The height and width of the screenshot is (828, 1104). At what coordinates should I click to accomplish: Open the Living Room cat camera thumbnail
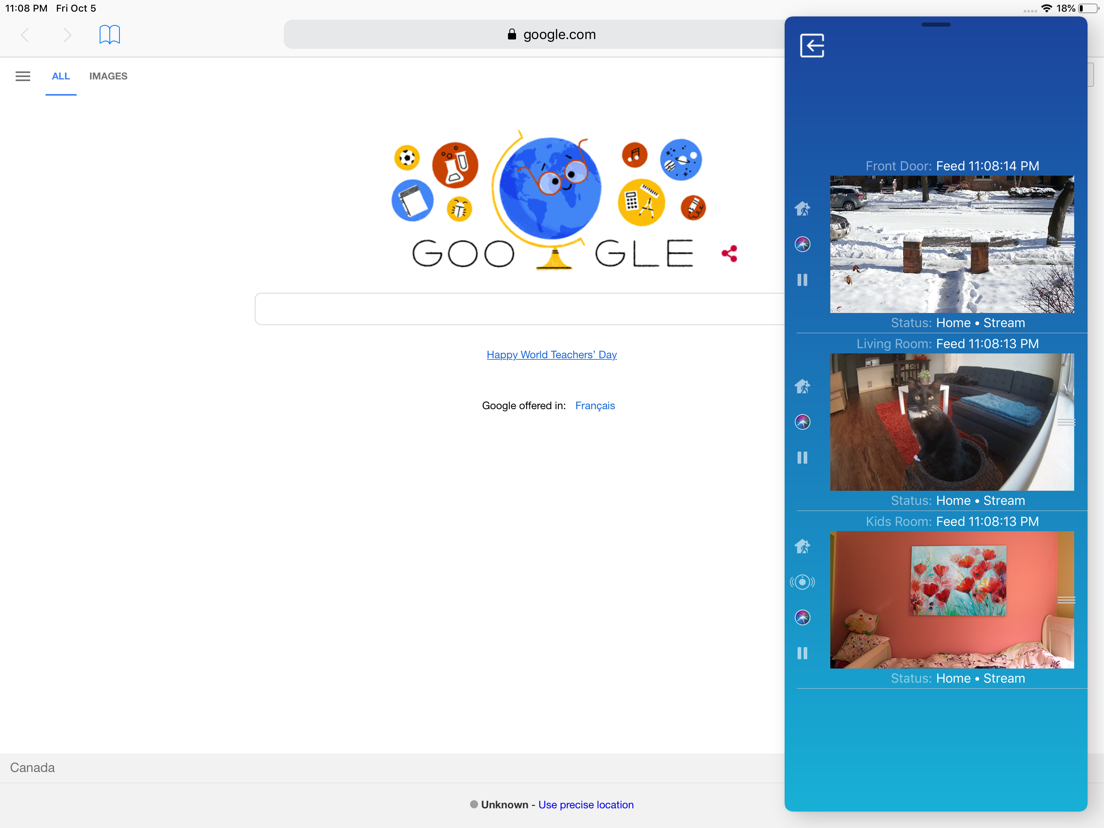(x=952, y=422)
